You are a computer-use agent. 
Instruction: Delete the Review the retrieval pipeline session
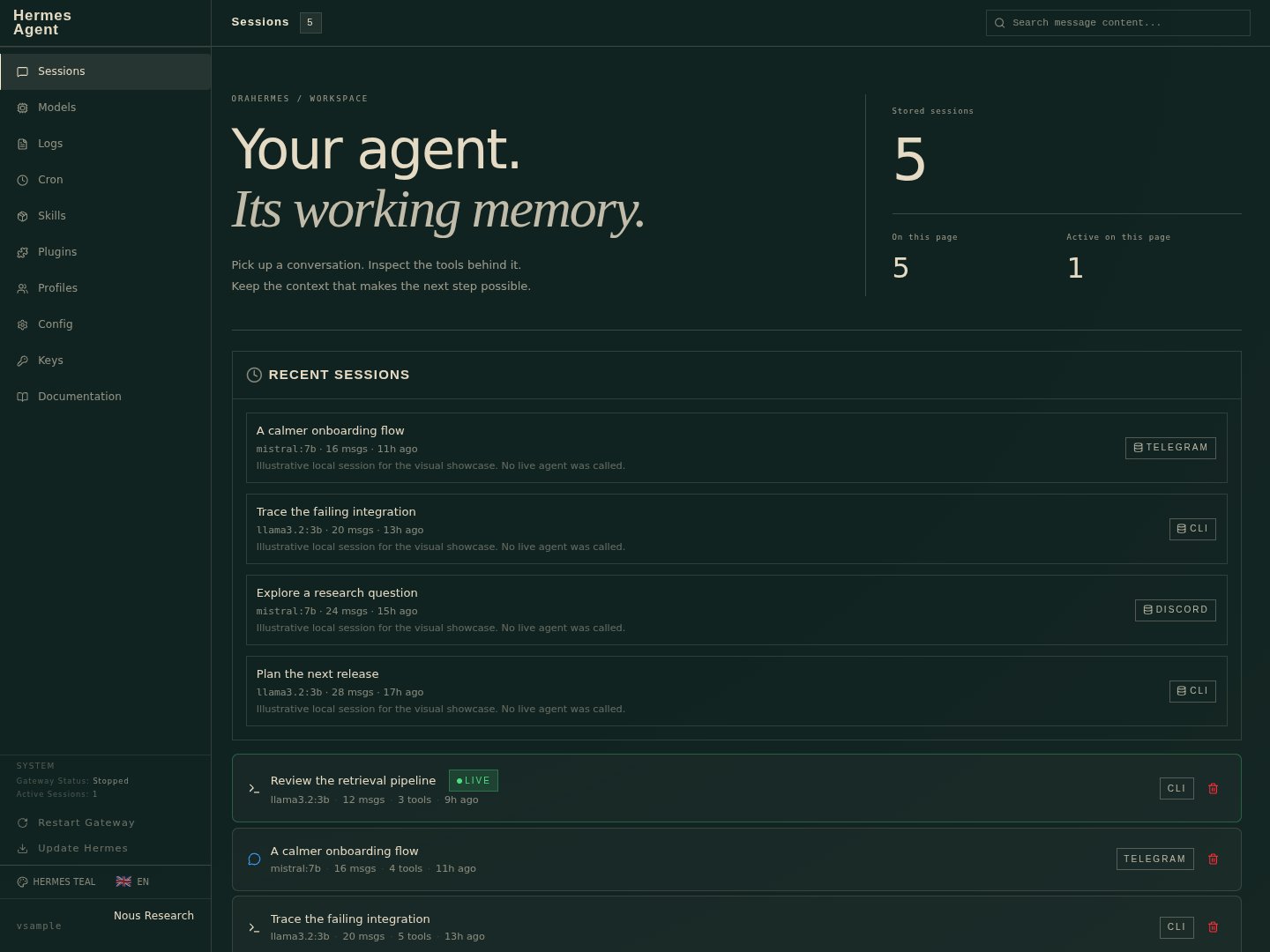(1213, 789)
